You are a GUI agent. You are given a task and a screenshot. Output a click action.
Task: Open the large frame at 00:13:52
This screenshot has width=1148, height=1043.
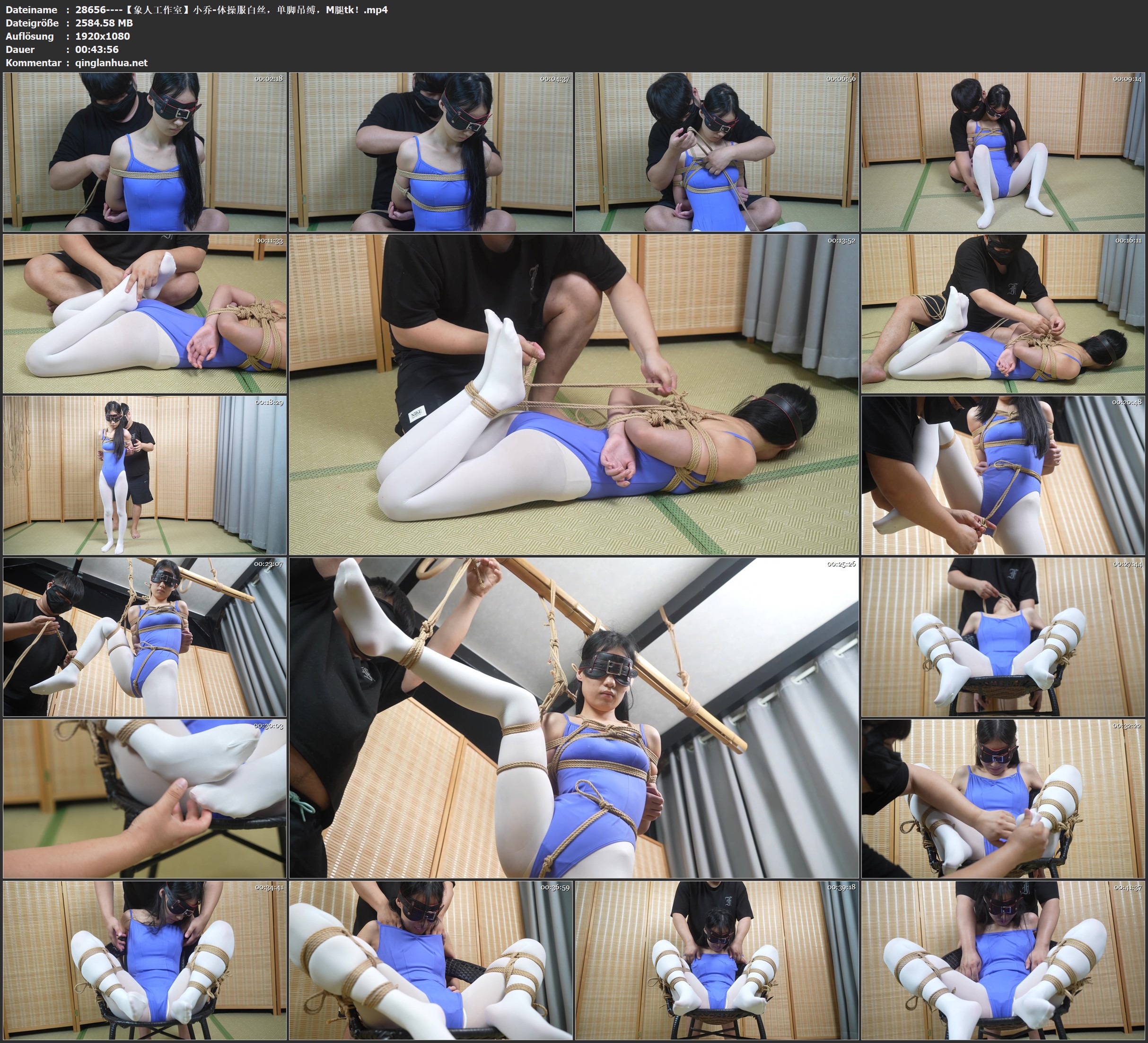(x=573, y=394)
